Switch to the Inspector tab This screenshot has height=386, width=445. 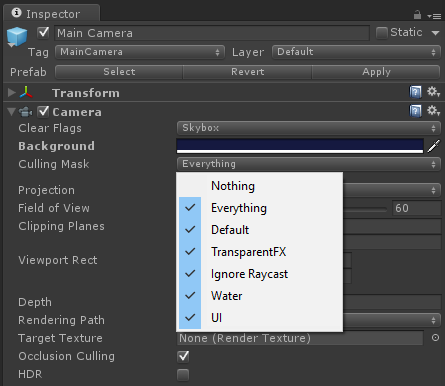coord(52,14)
